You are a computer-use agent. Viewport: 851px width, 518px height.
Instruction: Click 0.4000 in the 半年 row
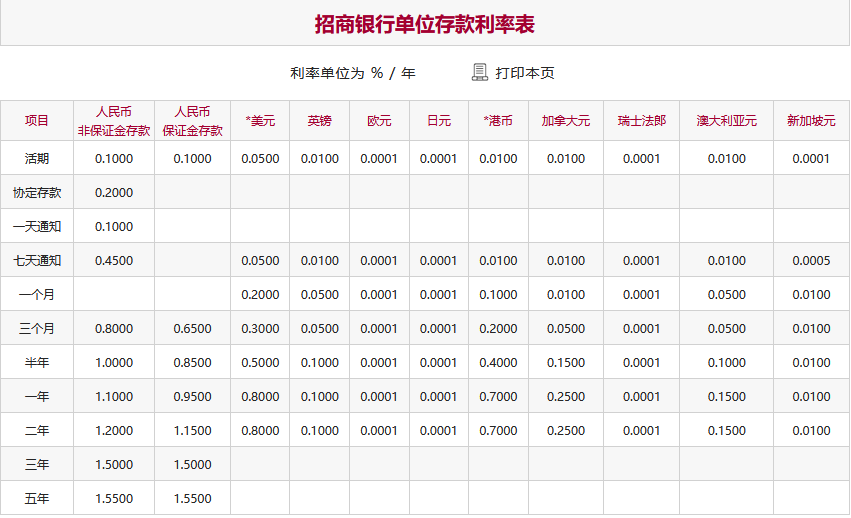(498, 363)
